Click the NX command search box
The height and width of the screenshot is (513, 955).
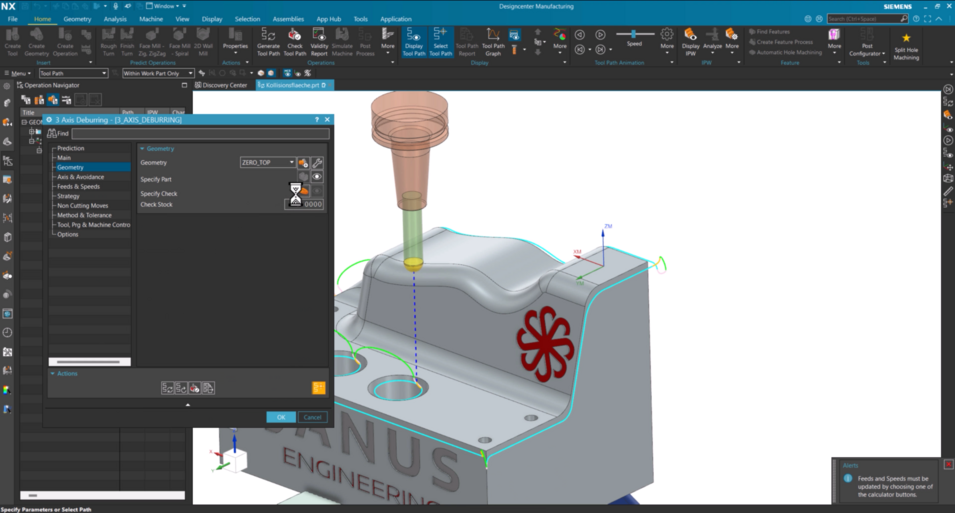point(867,19)
